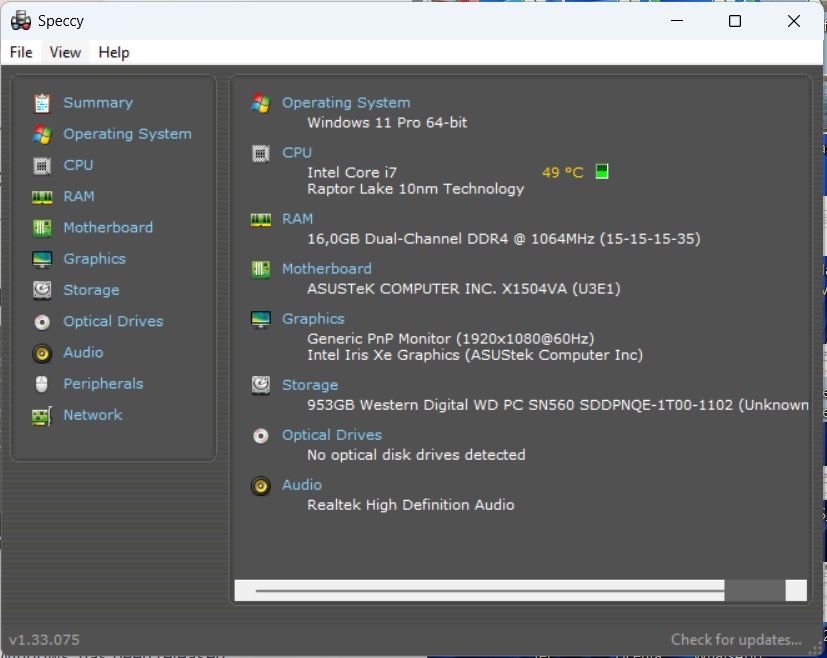Open the CPU section from sidebar
This screenshot has height=658, width=827.
tap(78, 165)
